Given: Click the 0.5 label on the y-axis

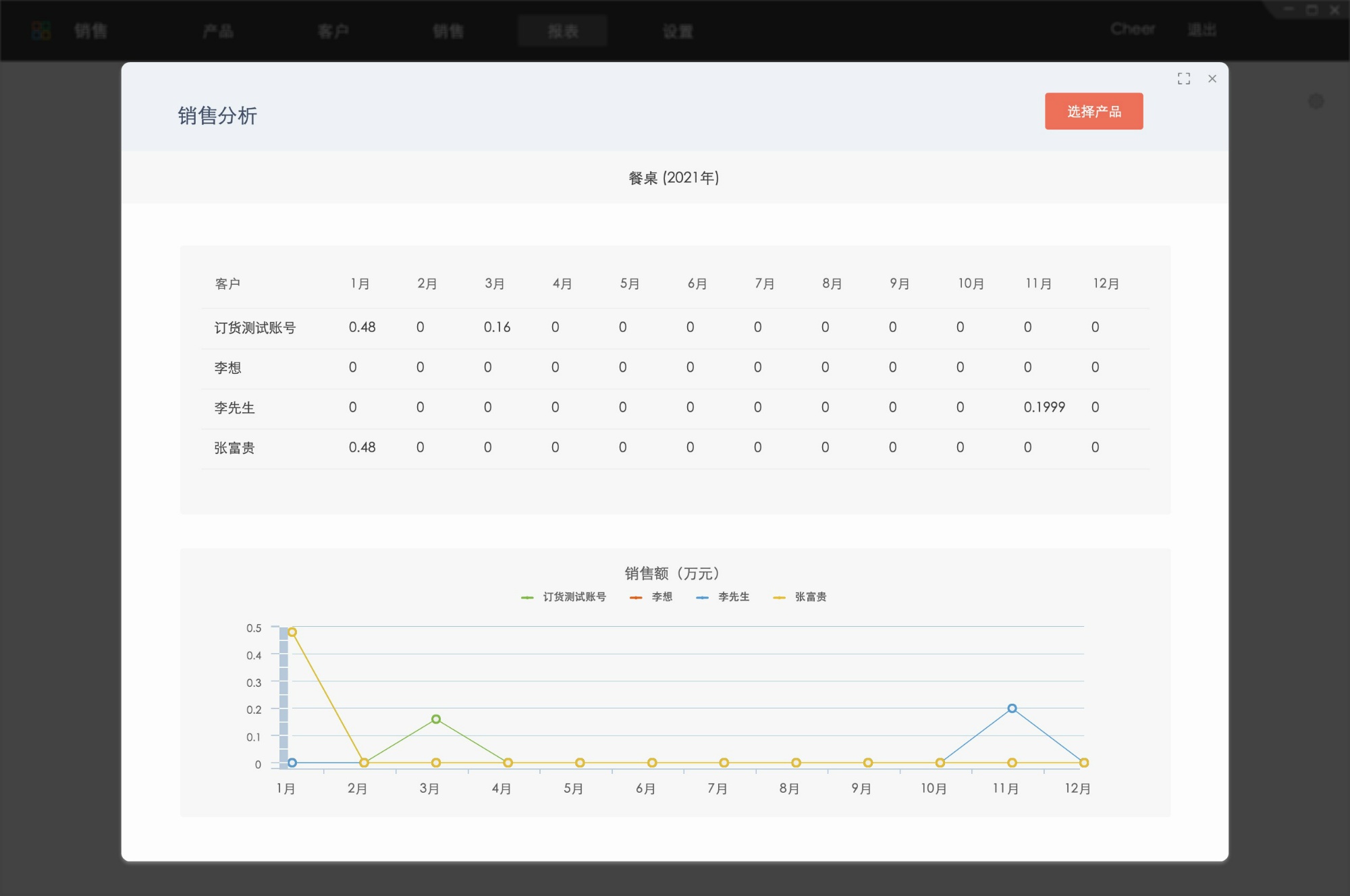Looking at the screenshot, I should [254, 628].
